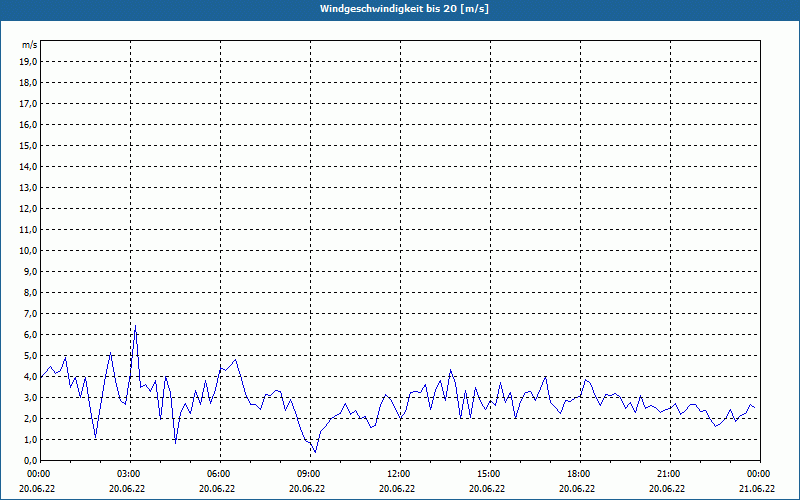Click the '12:00' time label
This screenshot has height=500, width=800.
(x=401, y=474)
